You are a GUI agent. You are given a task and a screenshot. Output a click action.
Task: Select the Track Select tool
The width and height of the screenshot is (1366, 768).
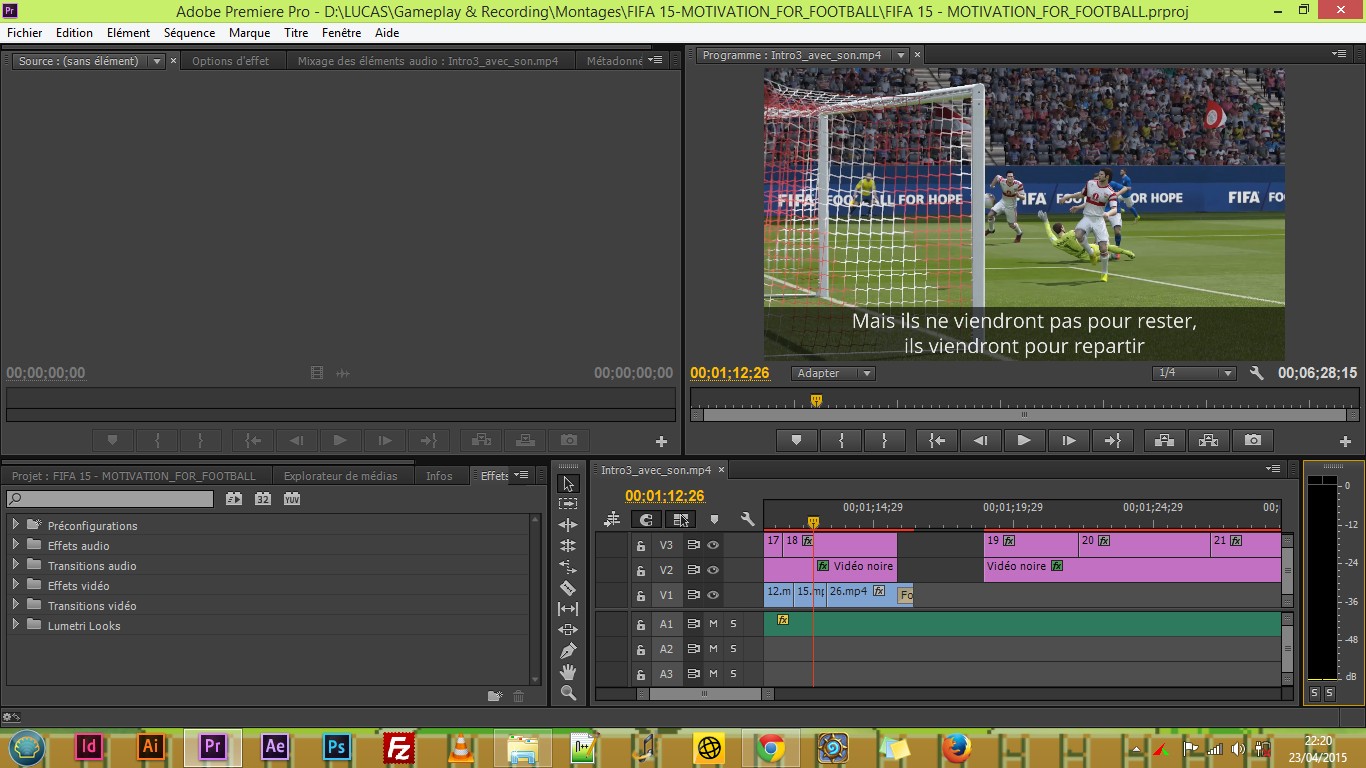tap(568, 504)
